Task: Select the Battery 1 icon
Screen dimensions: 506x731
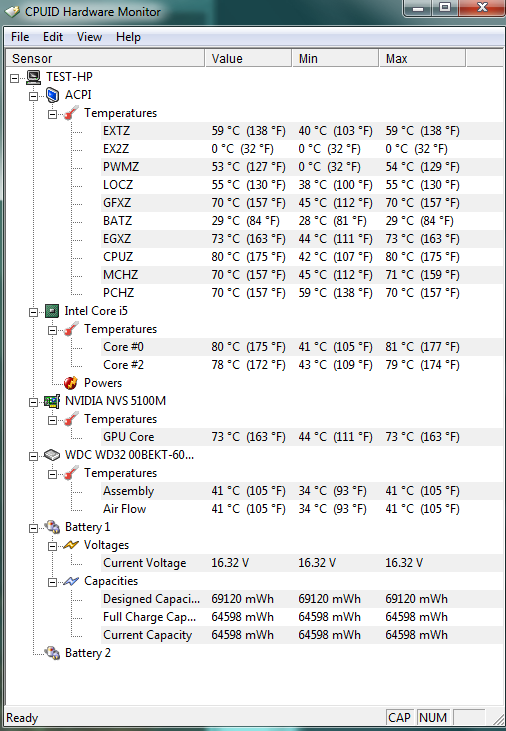Action: [52, 527]
